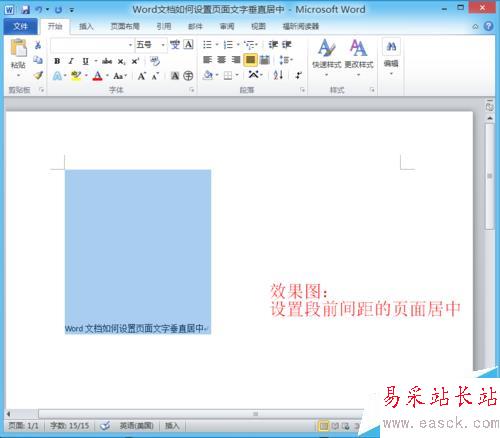Toggle Distributed alignment button

click(265, 60)
